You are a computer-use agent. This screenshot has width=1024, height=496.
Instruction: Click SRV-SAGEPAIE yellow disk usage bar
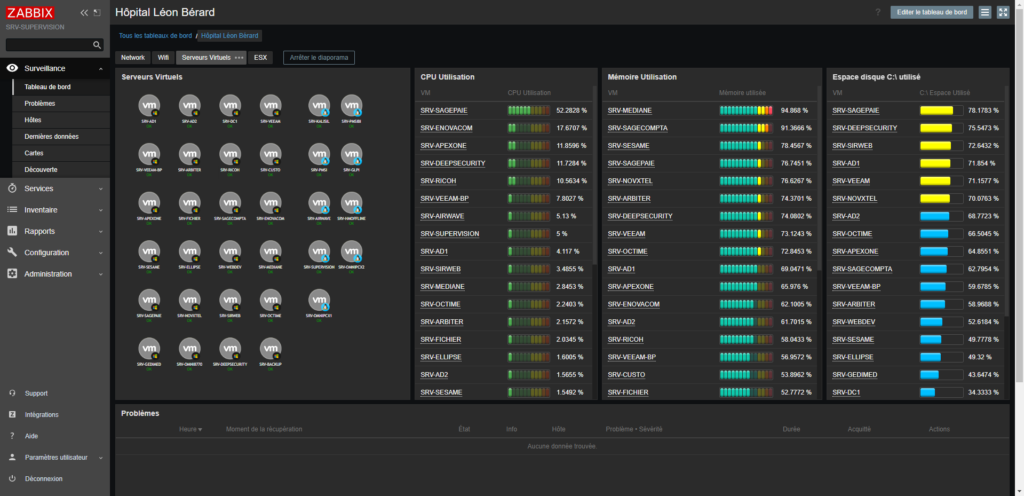tap(935, 110)
